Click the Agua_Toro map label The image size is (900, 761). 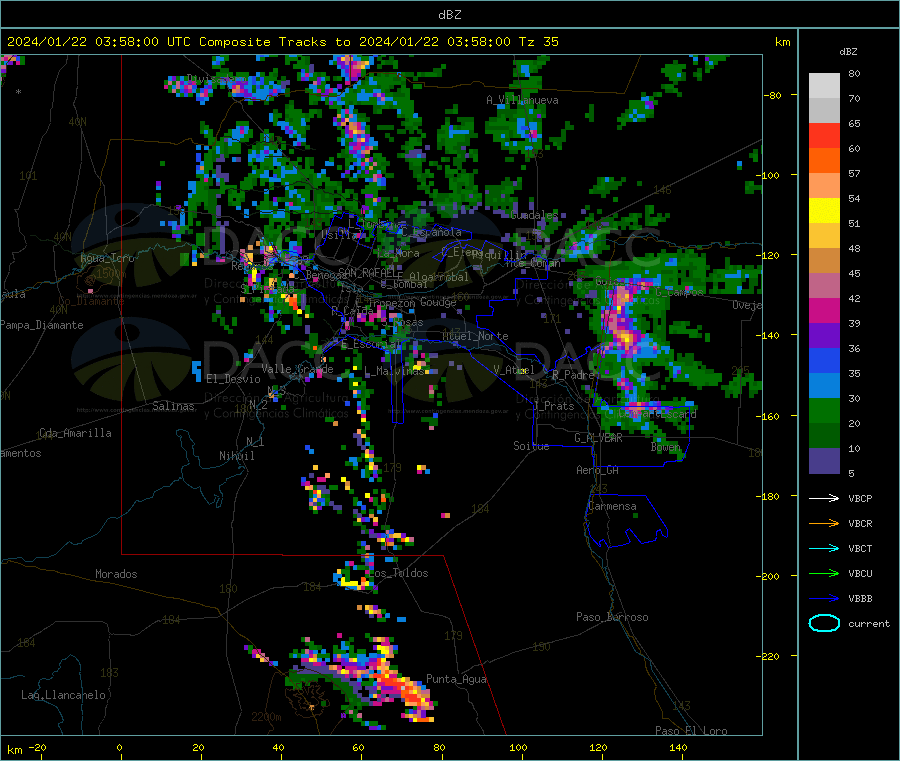coord(107,258)
